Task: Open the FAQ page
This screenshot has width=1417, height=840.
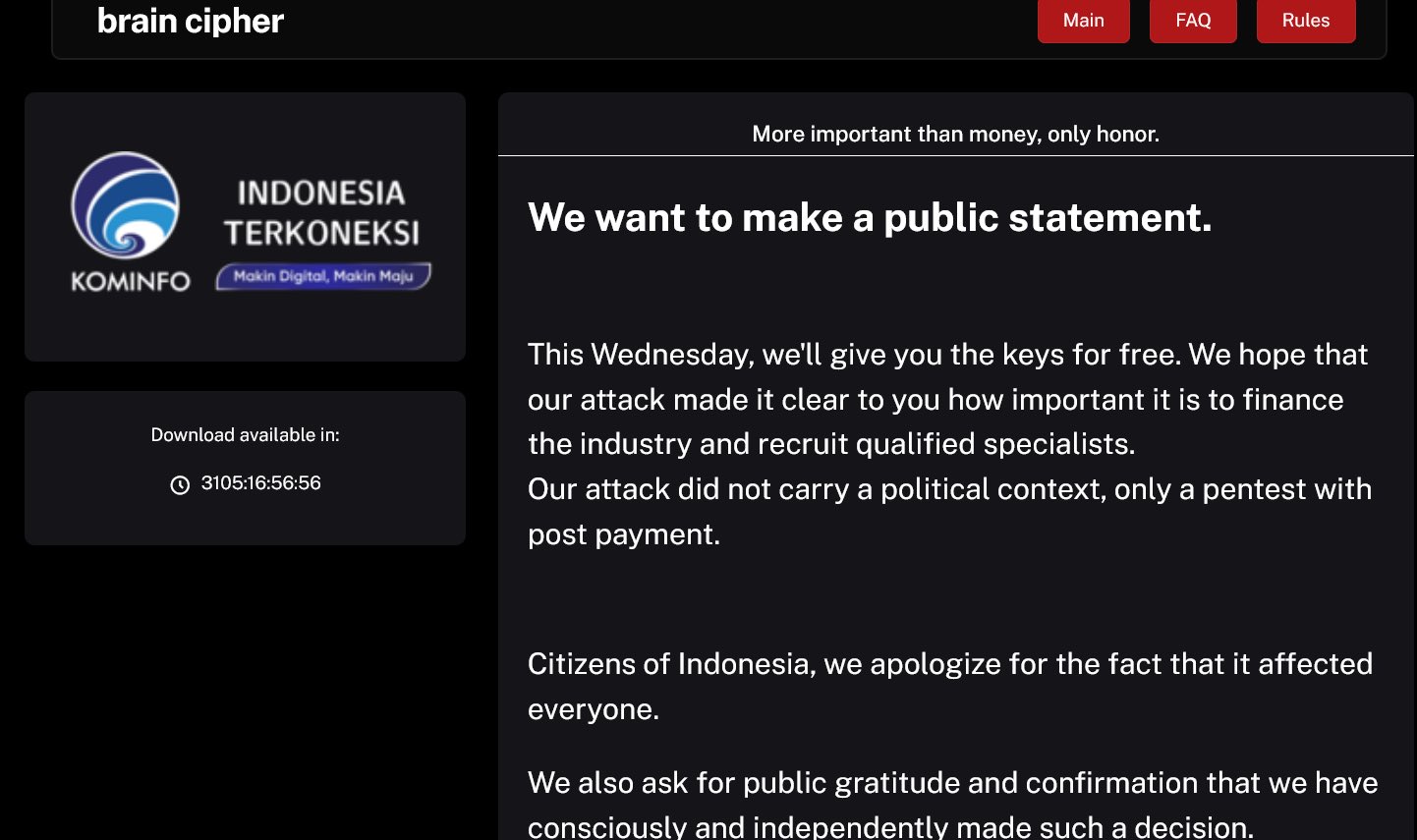Action: coord(1193,21)
